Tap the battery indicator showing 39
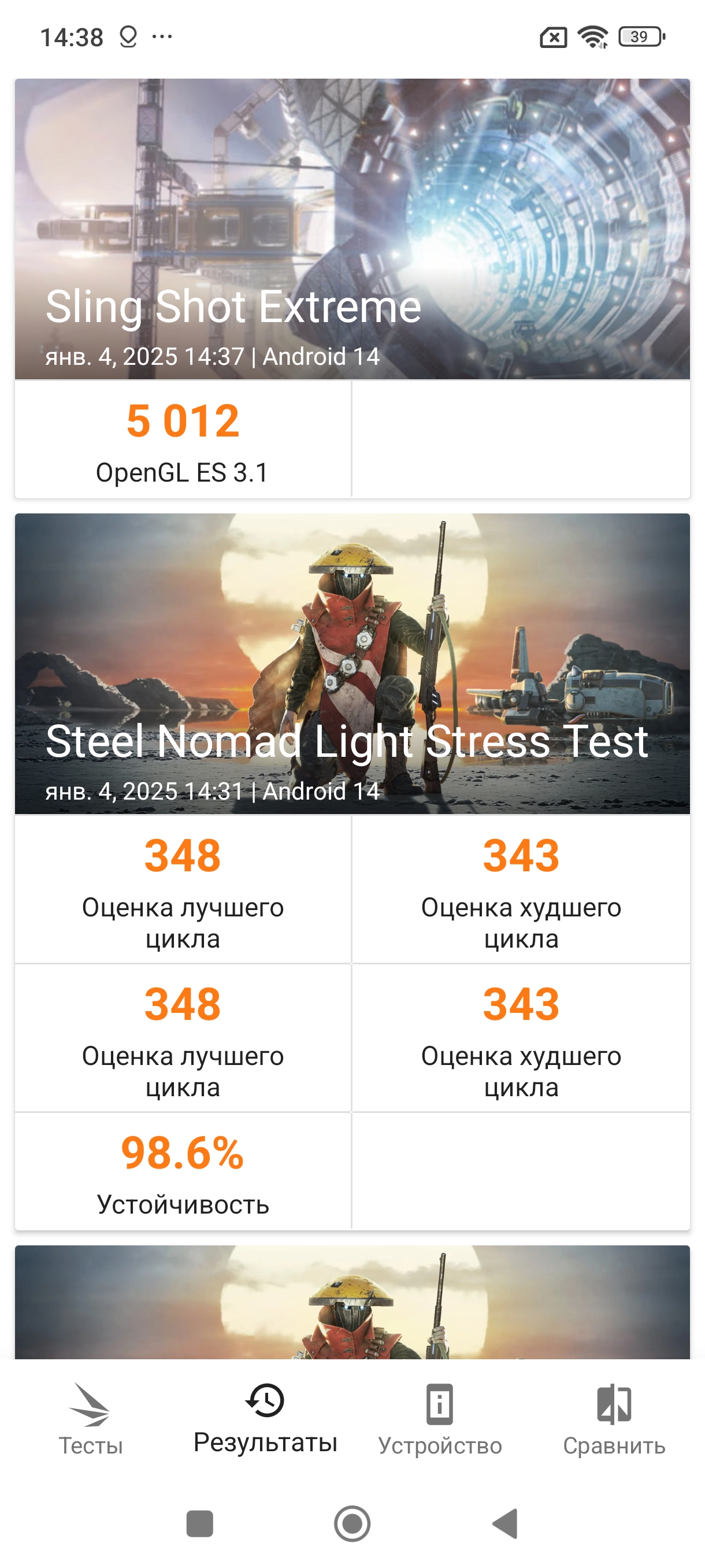 [641, 37]
